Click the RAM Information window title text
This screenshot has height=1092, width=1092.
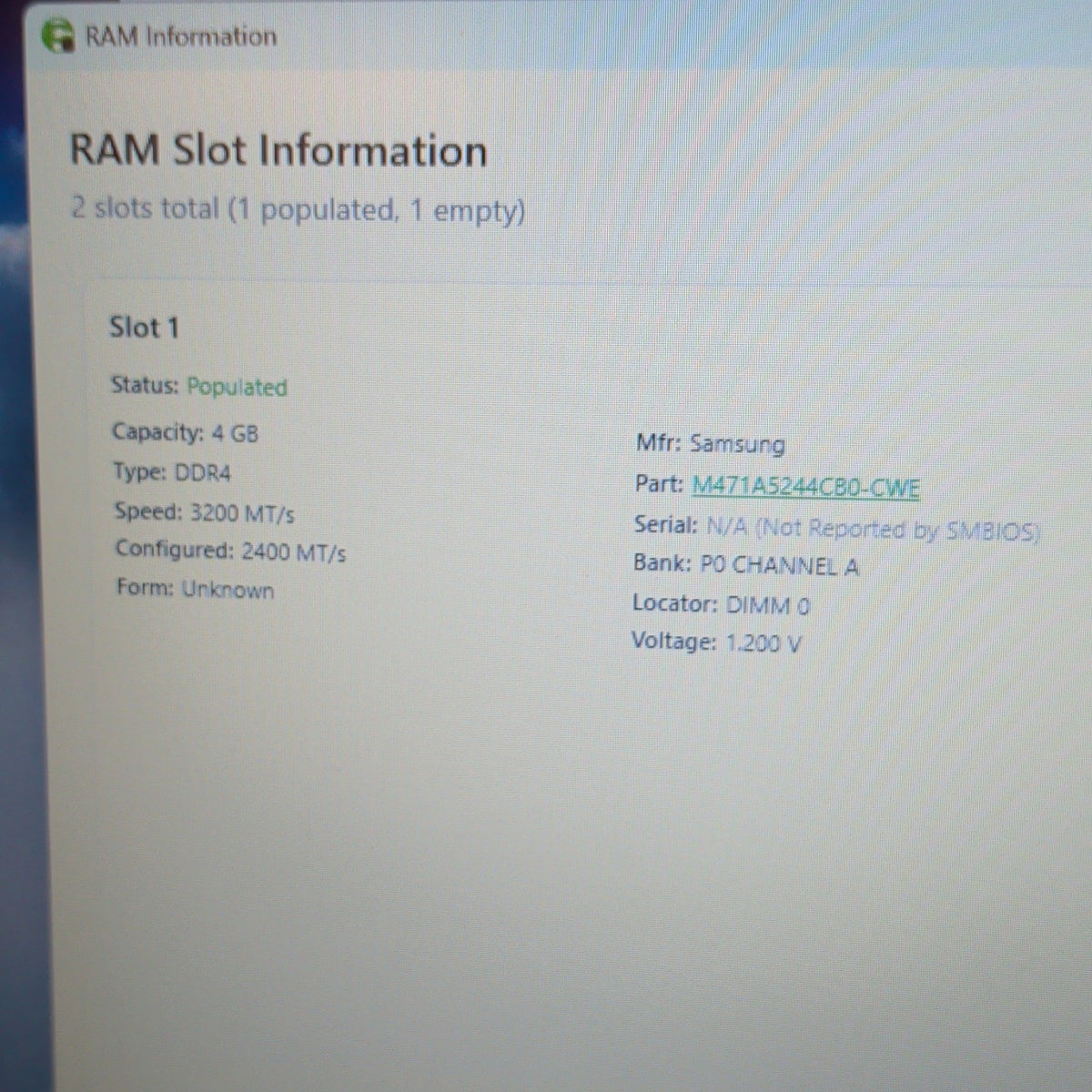(181, 36)
